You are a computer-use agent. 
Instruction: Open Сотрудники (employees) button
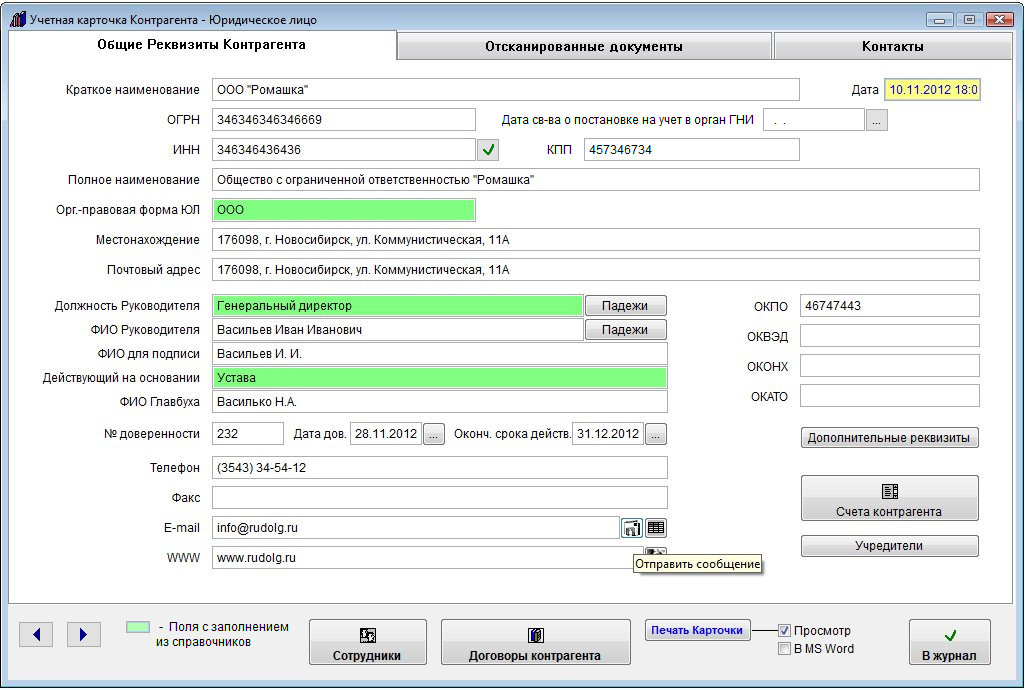[367, 643]
